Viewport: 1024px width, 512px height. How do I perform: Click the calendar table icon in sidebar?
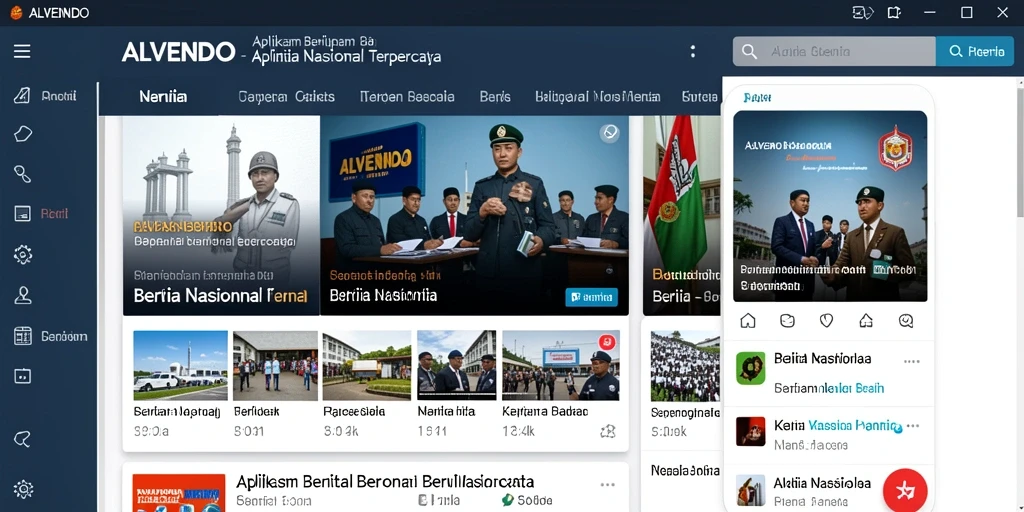[22, 336]
